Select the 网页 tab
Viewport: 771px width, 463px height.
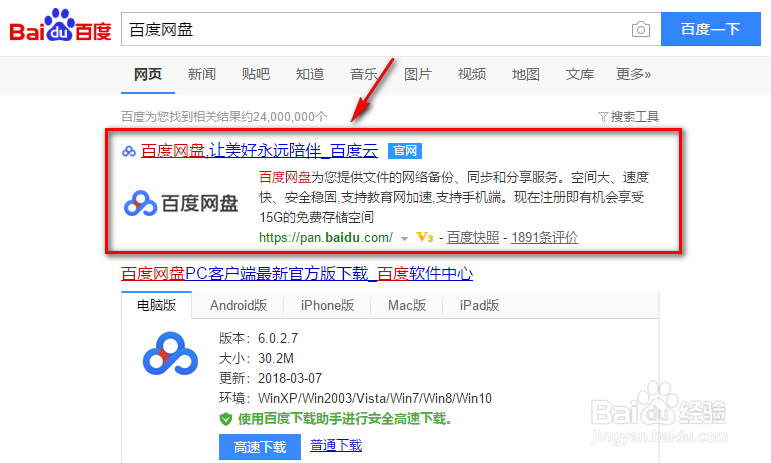click(148, 74)
